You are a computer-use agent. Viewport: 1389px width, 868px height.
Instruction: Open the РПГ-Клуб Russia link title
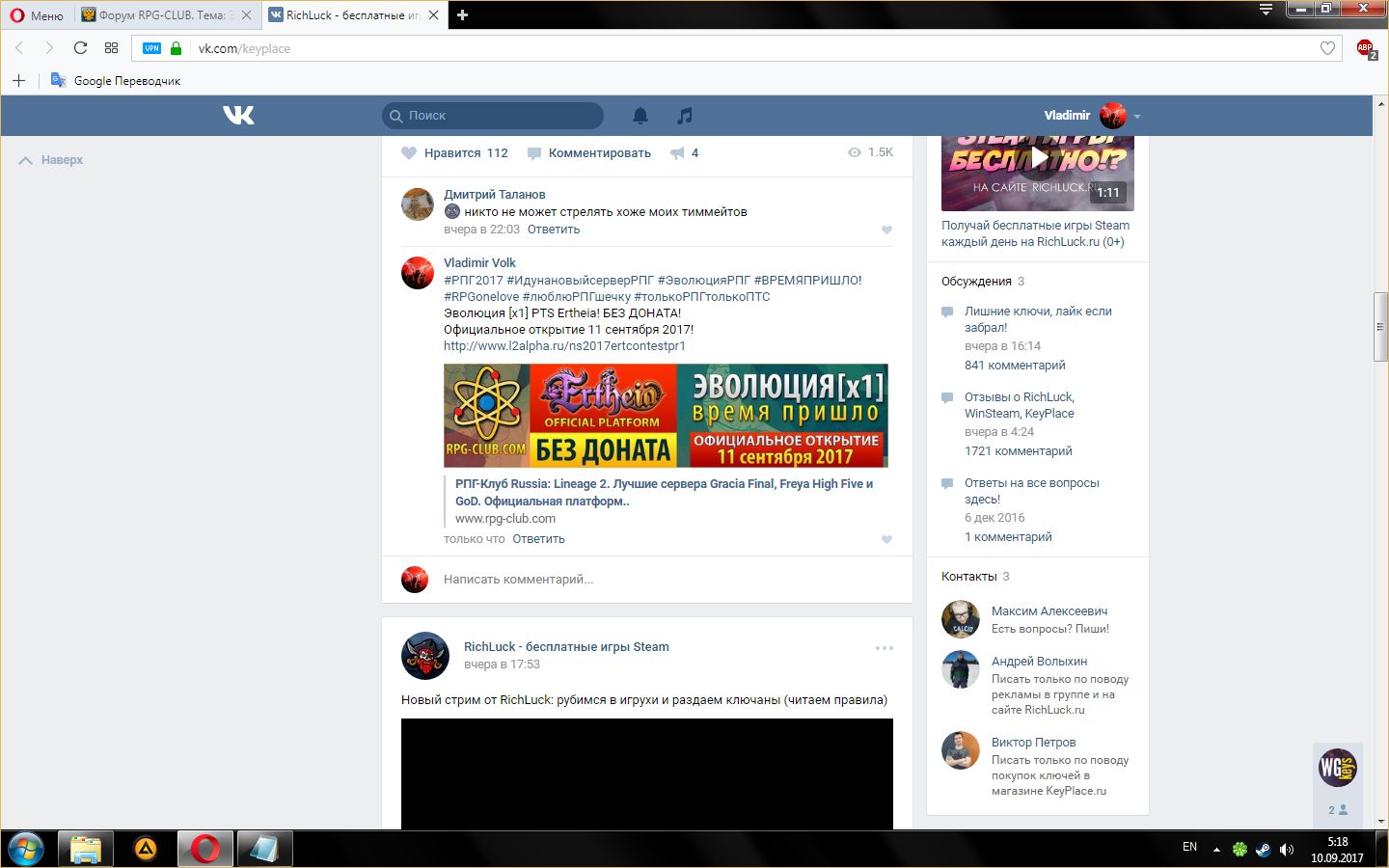coord(664,492)
